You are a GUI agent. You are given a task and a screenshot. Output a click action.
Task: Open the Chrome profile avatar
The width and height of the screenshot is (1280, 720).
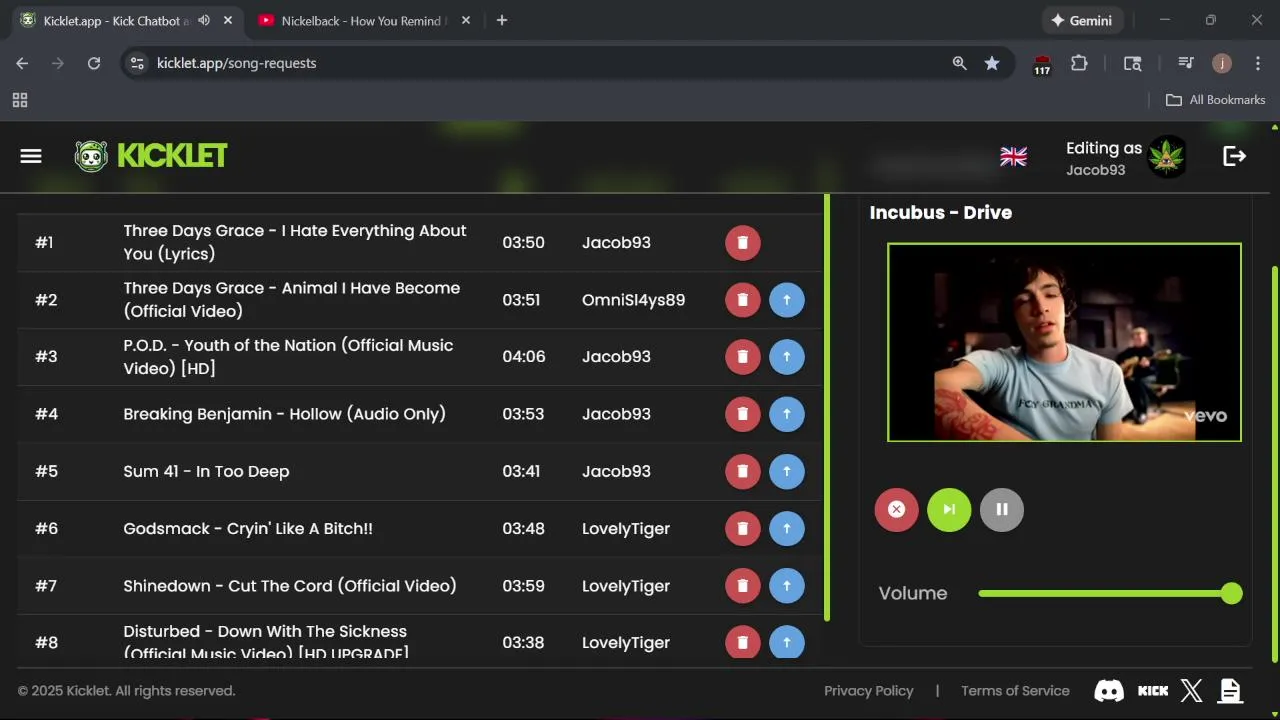pyautogui.click(x=1222, y=63)
